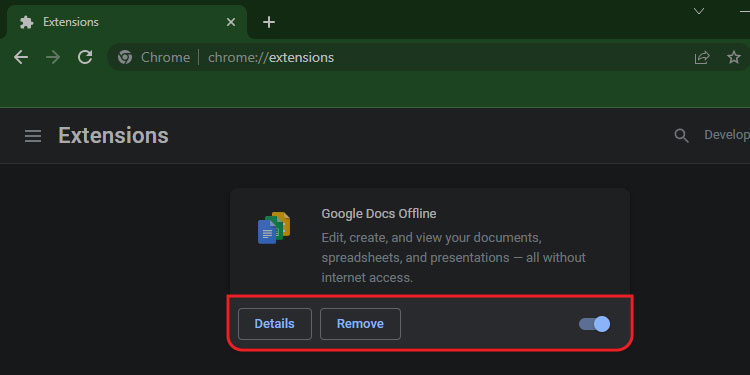Remove the Google Docs Offline extension
Viewport: 750px width, 375px height.
coord(360,324)
